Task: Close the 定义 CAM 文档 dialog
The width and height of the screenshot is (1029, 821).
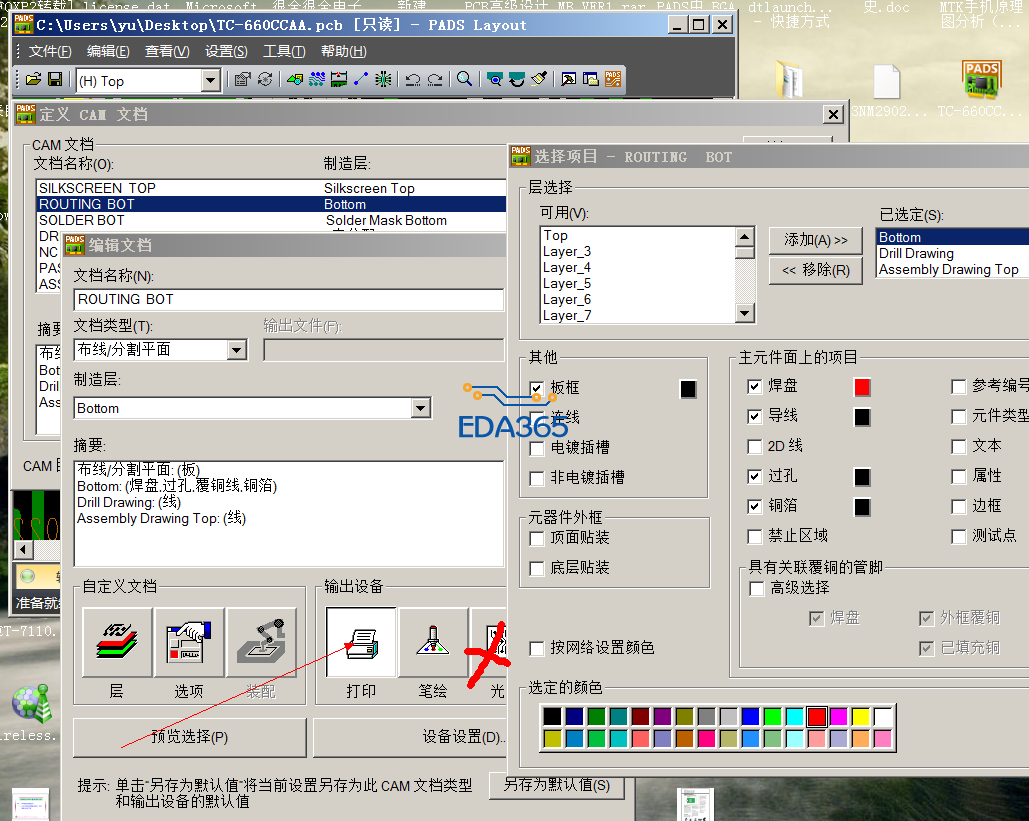Action: [x=833, y=114]
